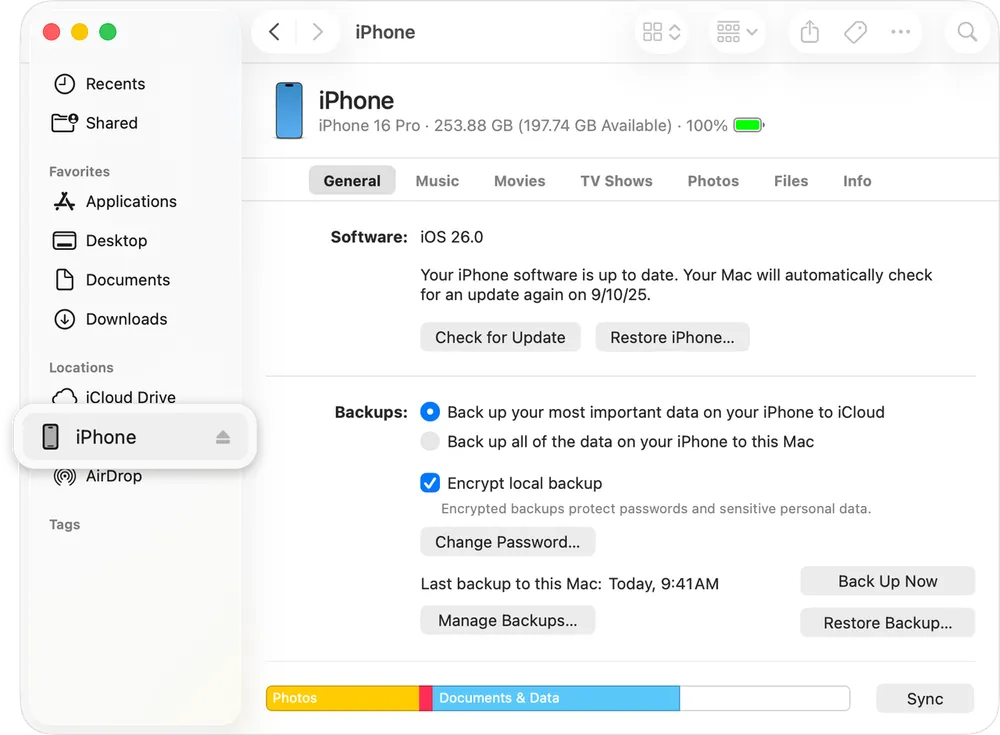Screen dimensions: 1000x735
Task: Click the Sync button
Action: click(x=925, y=699)
